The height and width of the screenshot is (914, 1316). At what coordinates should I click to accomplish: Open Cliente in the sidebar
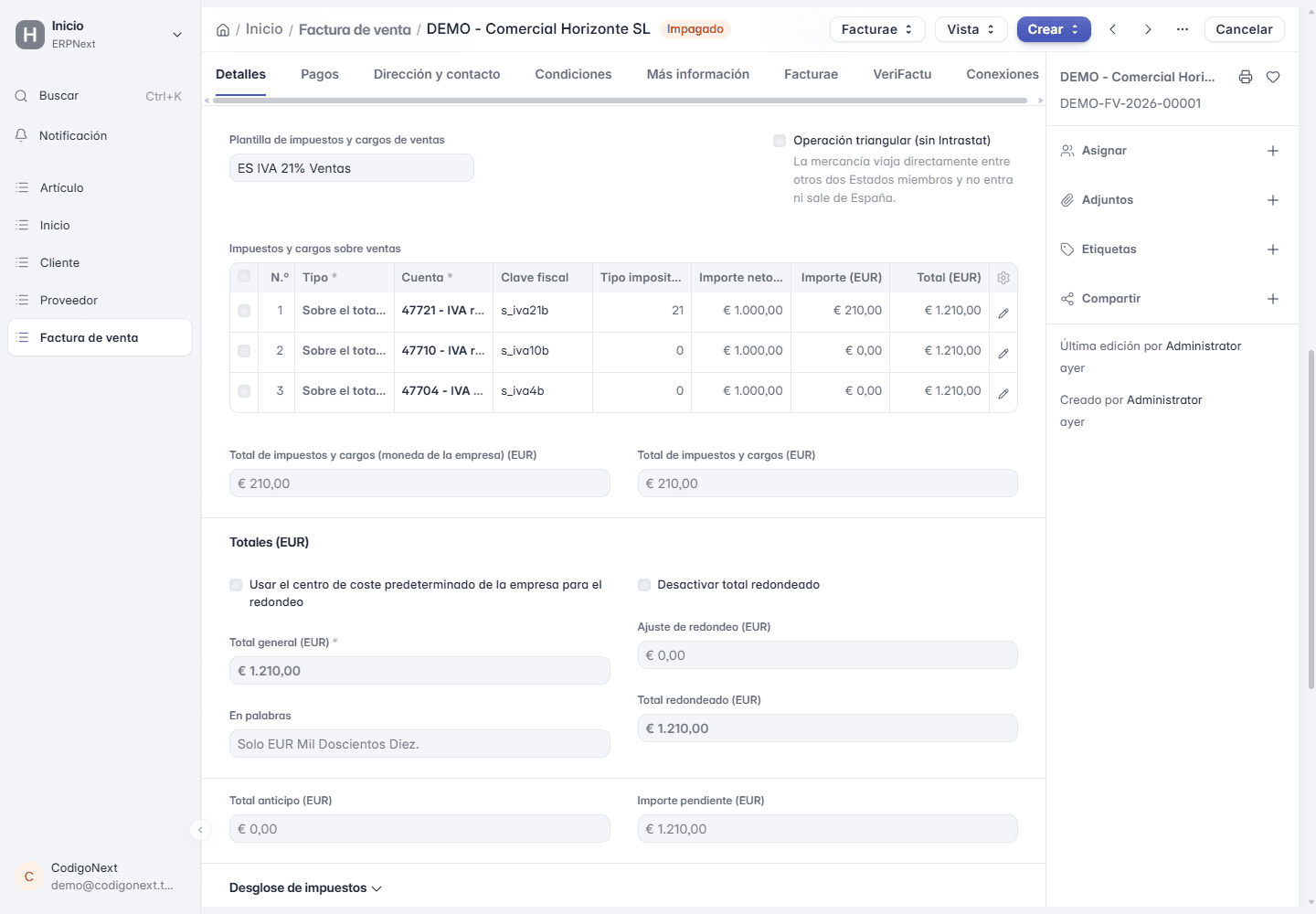tap(101, 262)
